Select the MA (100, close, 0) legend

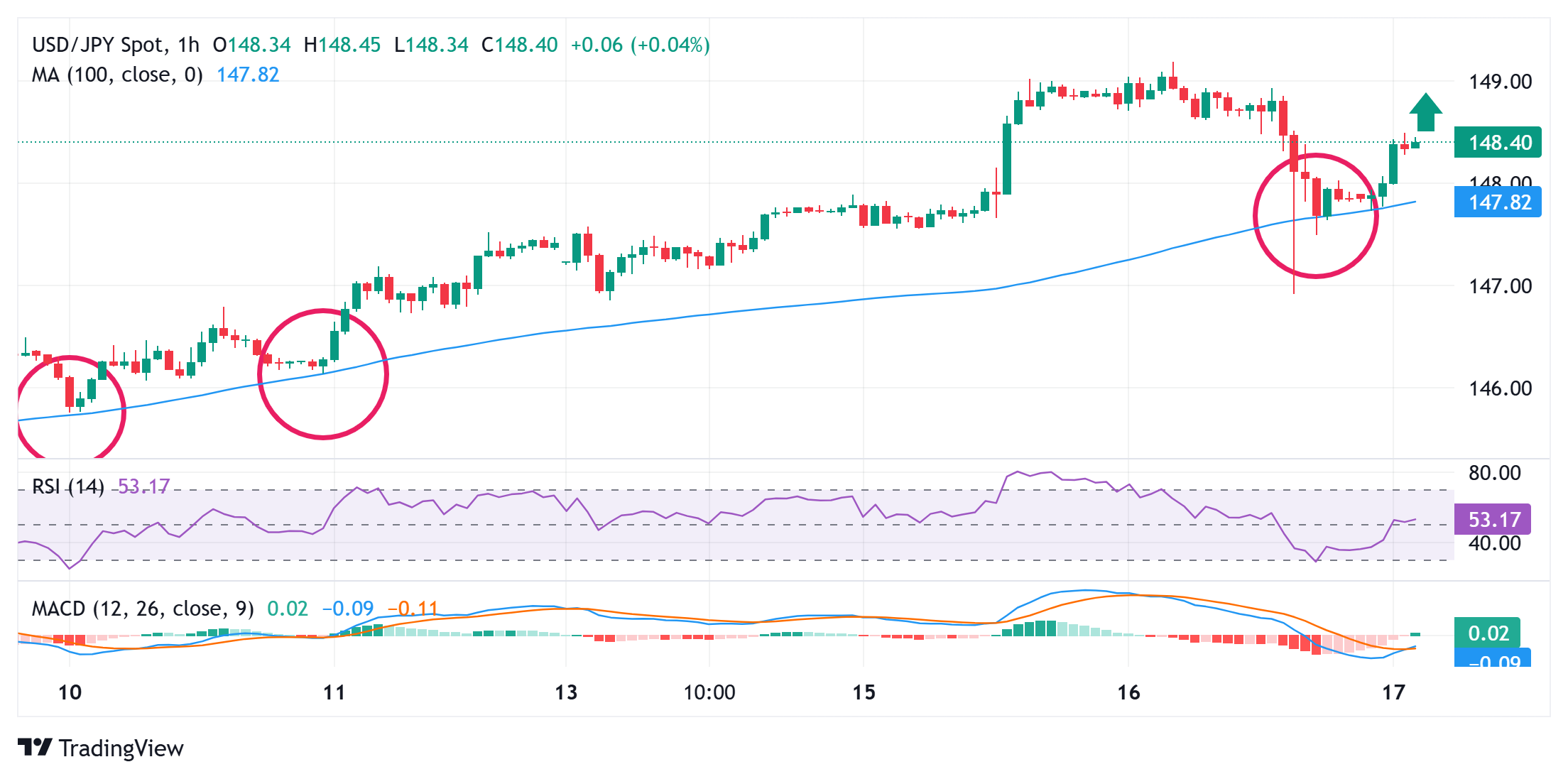tap(117, 75)
